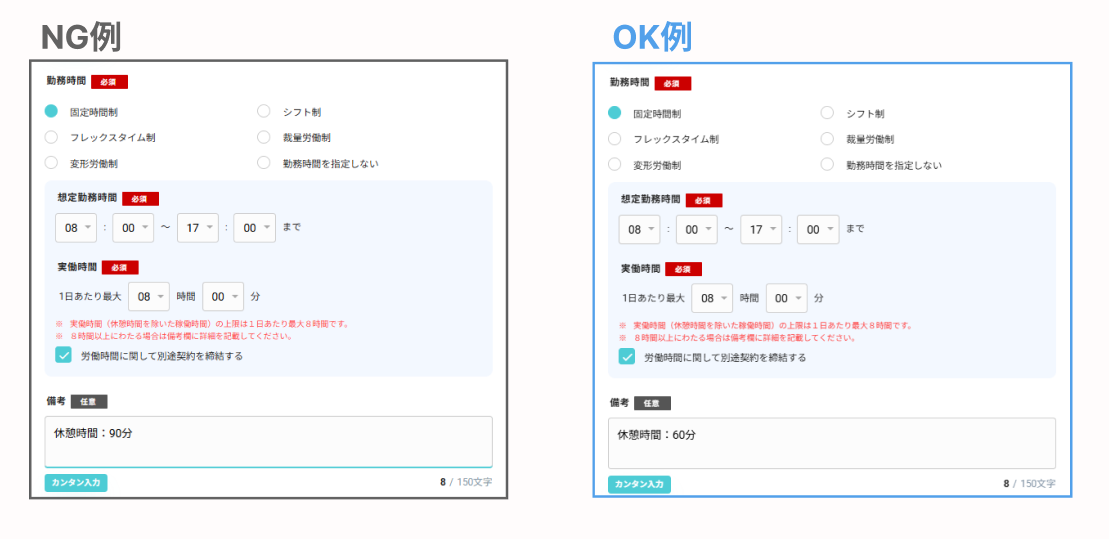The image size is (1109, 539).
Task: Click 8 / 150文字 counter in OK例
Action: 1029,483
